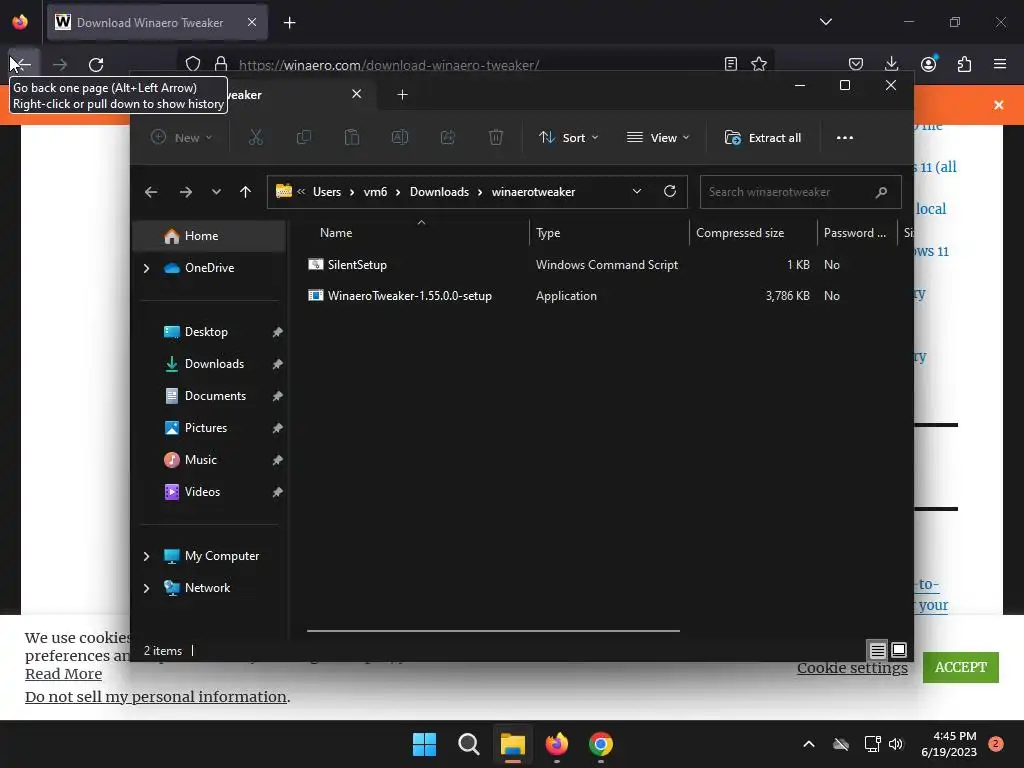Click Do not sell my personal information
Viewport: 1024px width, 768px height.
click(155, 697)
